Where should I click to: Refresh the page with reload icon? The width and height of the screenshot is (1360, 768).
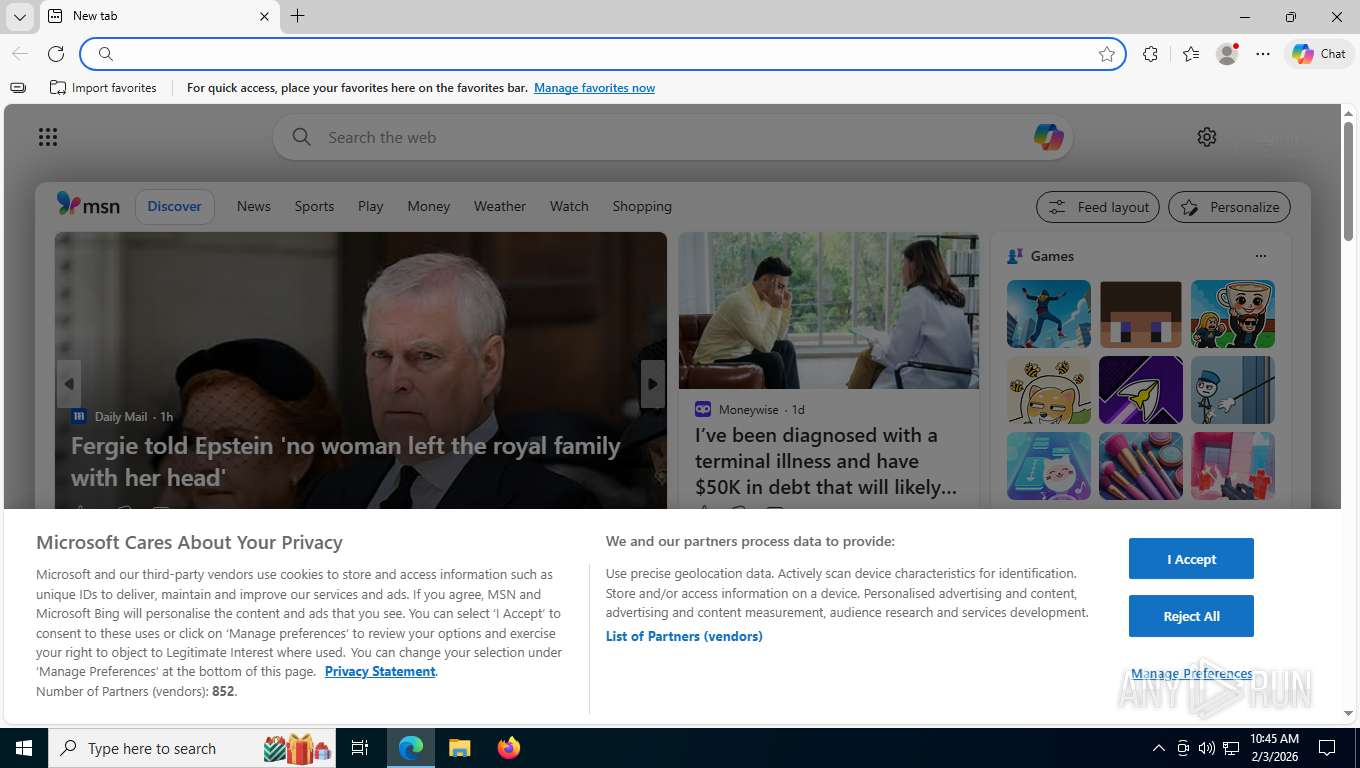56,54
